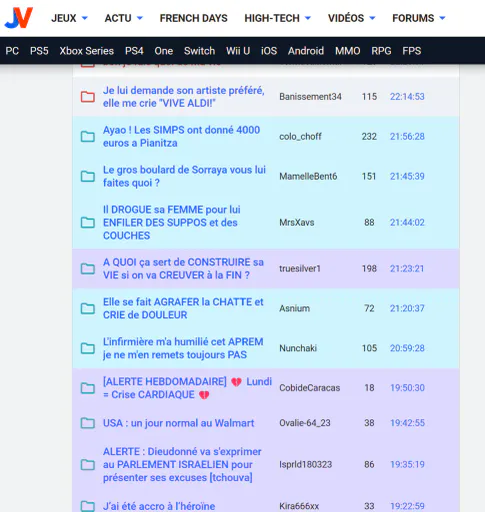Open topic 'J'ai été accro à l'héroïne'
The height and width of the screenshot is (512, 485).
[x=159, y=506]
